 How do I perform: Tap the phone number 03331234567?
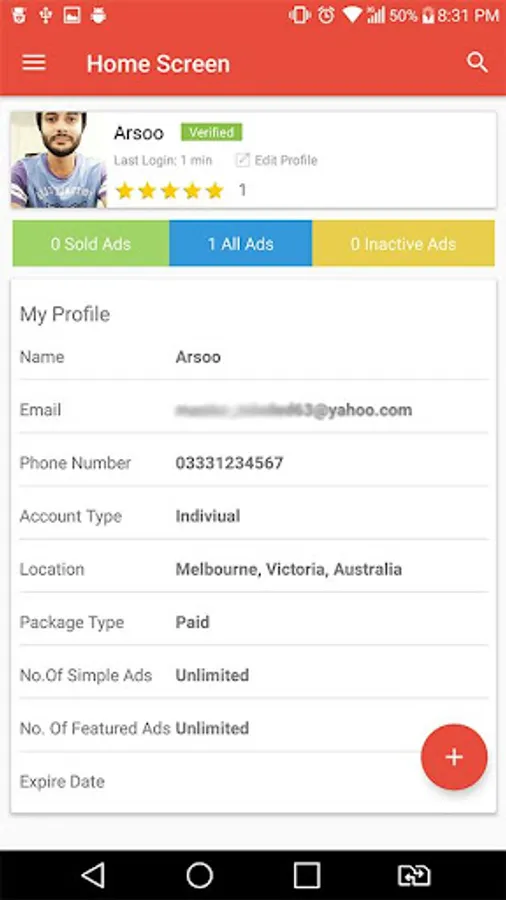click(x=229, y=463)
